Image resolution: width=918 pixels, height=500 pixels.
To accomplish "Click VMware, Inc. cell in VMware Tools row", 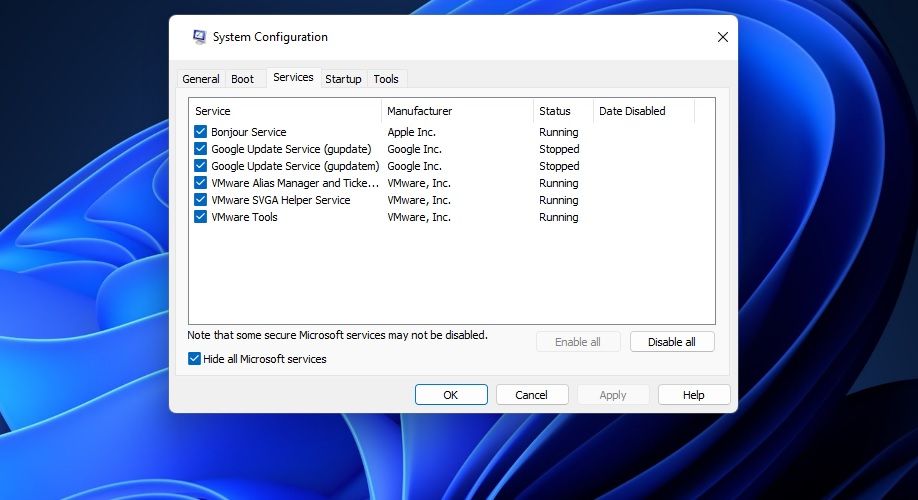I will [419, 217].
